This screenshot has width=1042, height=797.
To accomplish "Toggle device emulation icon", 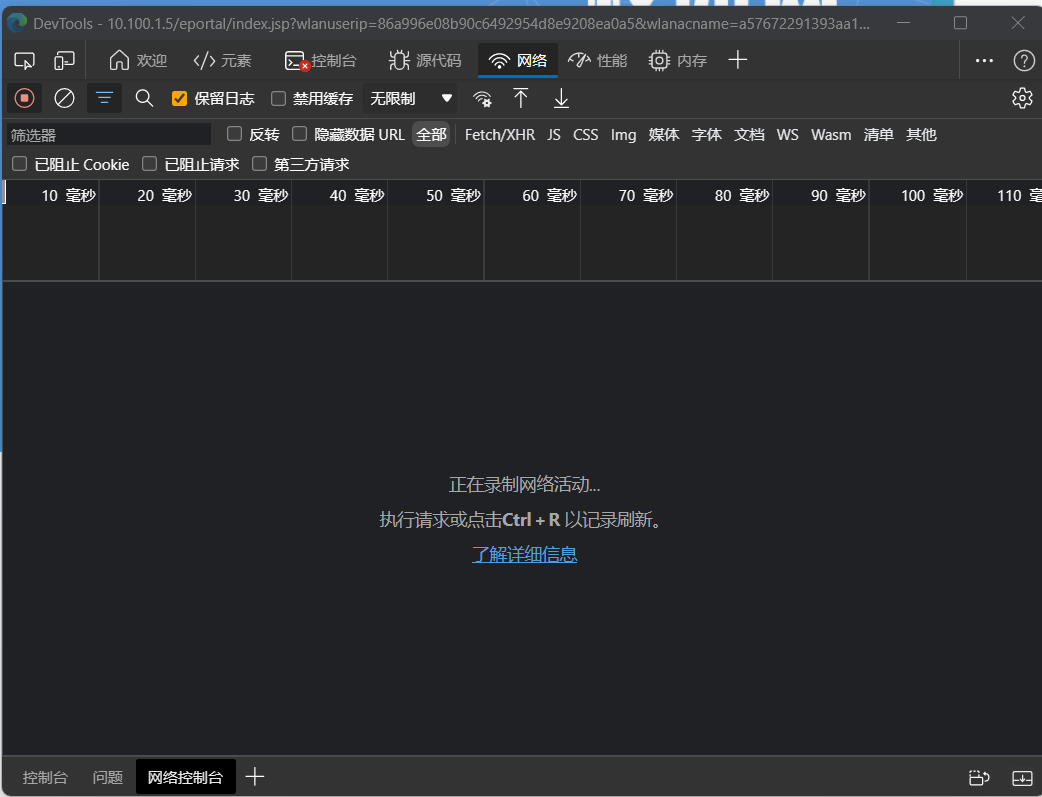I will point(64,61).
